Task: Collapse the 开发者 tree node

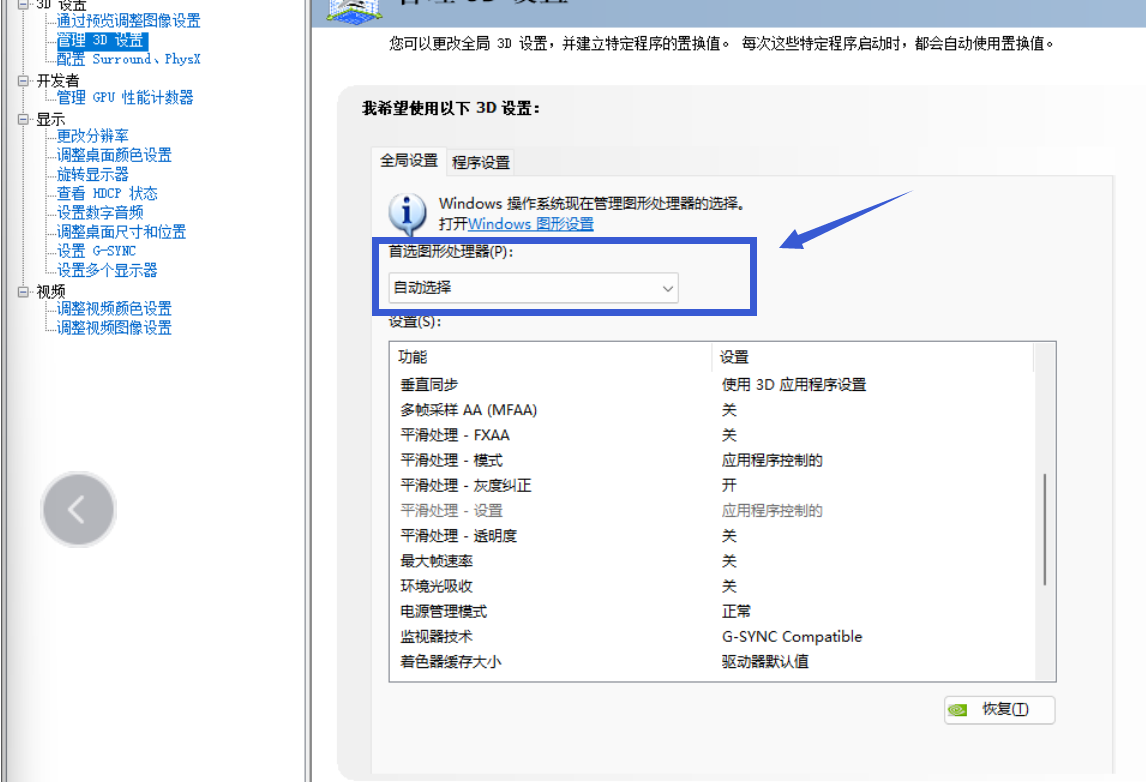Action: (x=23, y=80)
